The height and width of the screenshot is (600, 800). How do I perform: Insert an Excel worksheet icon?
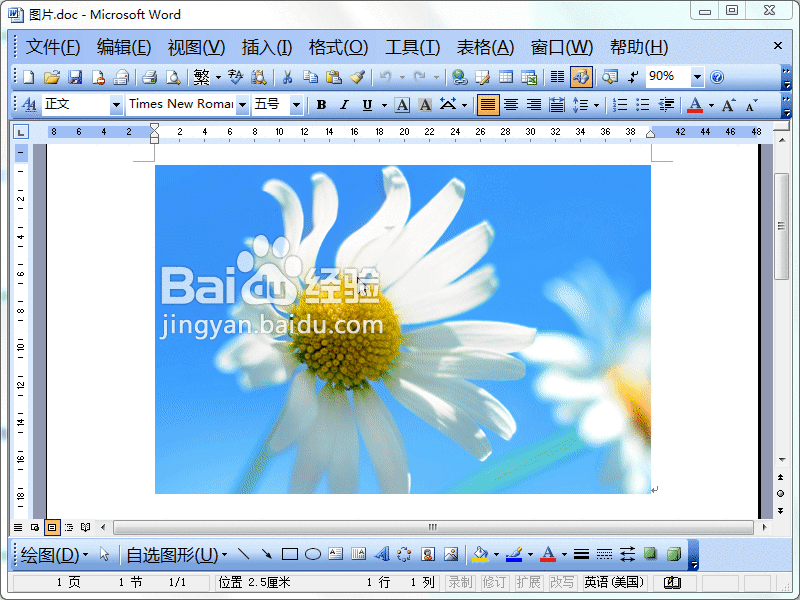click(529, 78)
